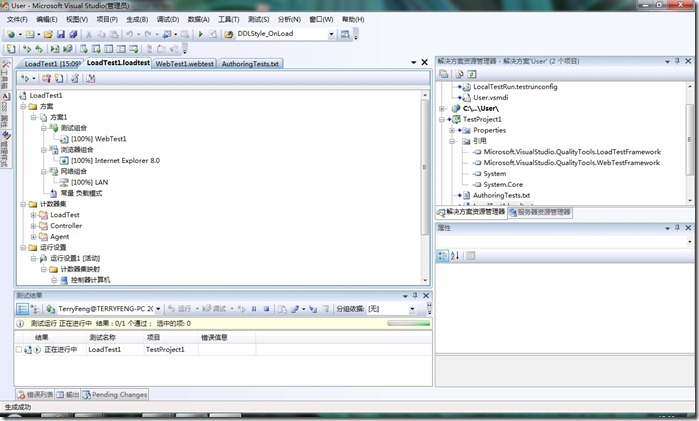Expand the Agent counter set node
Viewport: 699px width, 421px height.
coord(33,237)
